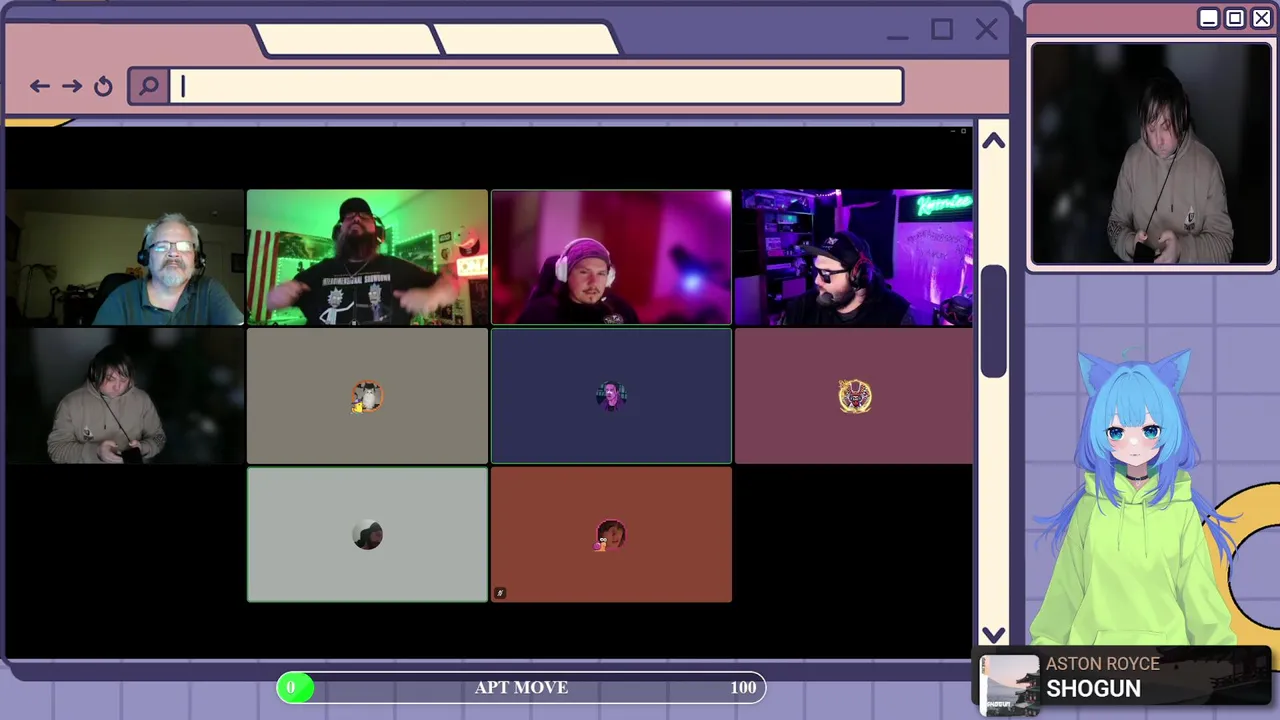Image resolution: width=1280 pixels, height=720 pixels.
Task: Maximize the main browser frame
Action: pos(942,31)
